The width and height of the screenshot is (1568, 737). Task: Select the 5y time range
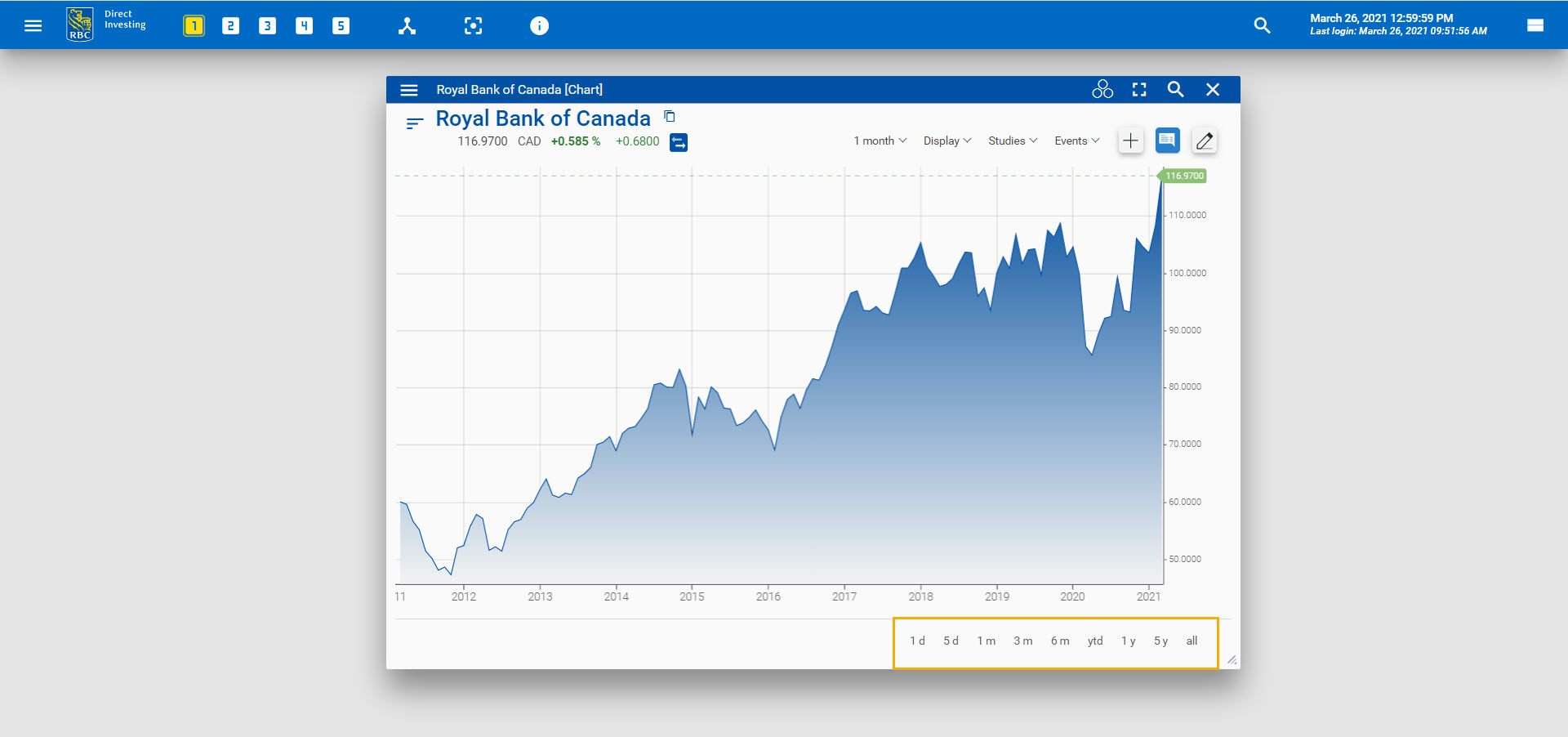pos(1160,641)
